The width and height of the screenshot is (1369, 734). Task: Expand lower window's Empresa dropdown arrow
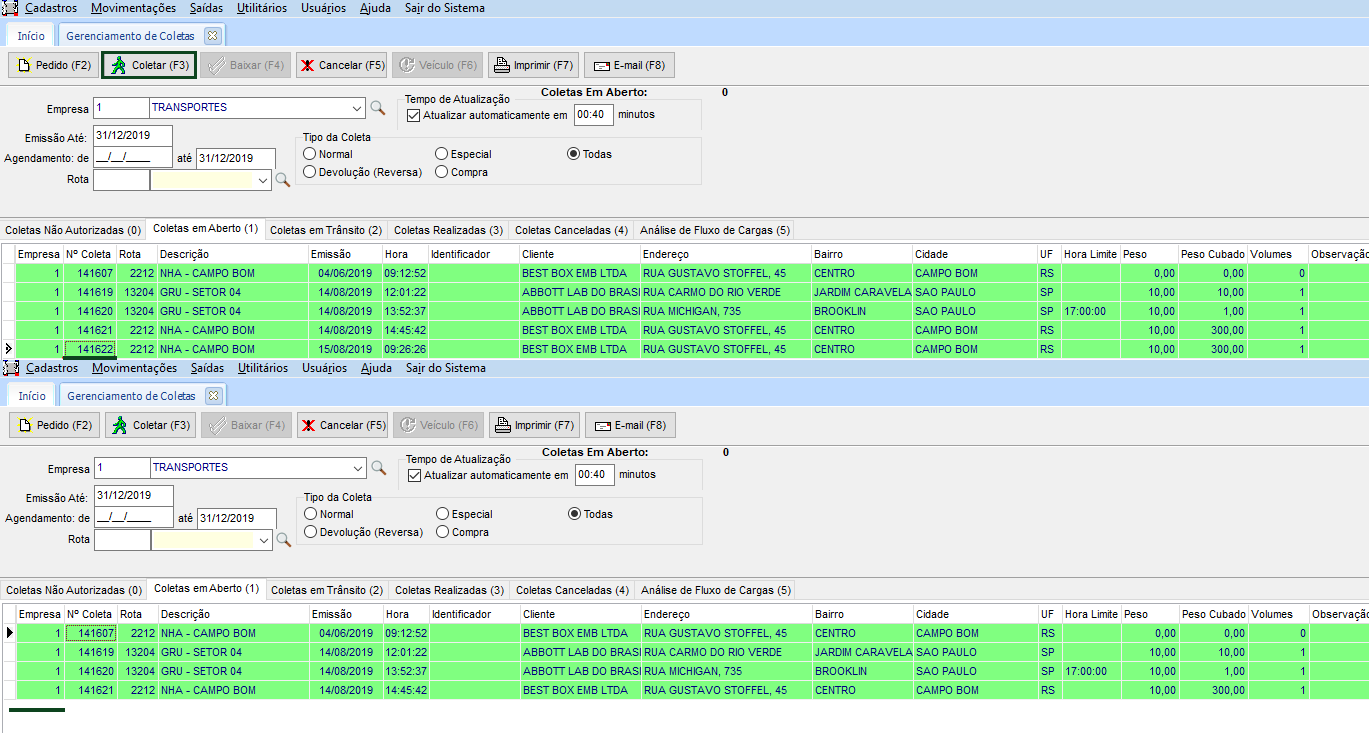point(359,468)
